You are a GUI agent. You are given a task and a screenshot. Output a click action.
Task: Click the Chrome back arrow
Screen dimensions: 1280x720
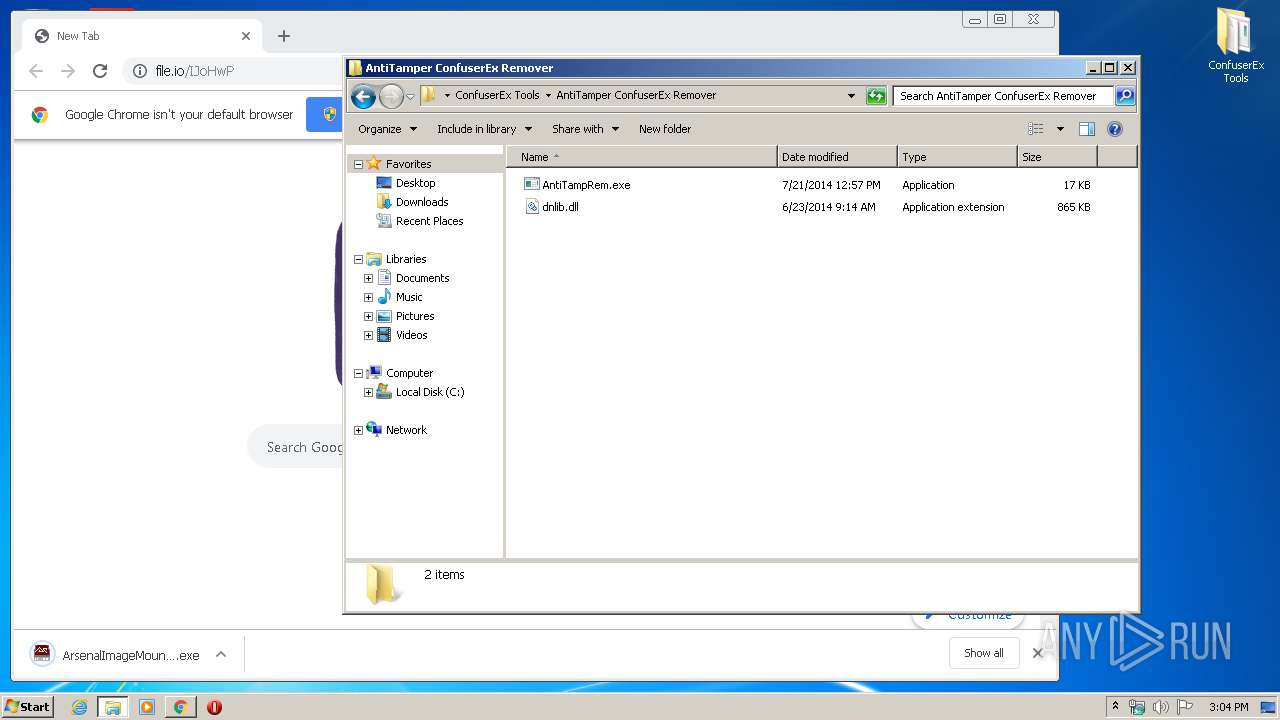(x=36, y=71)
